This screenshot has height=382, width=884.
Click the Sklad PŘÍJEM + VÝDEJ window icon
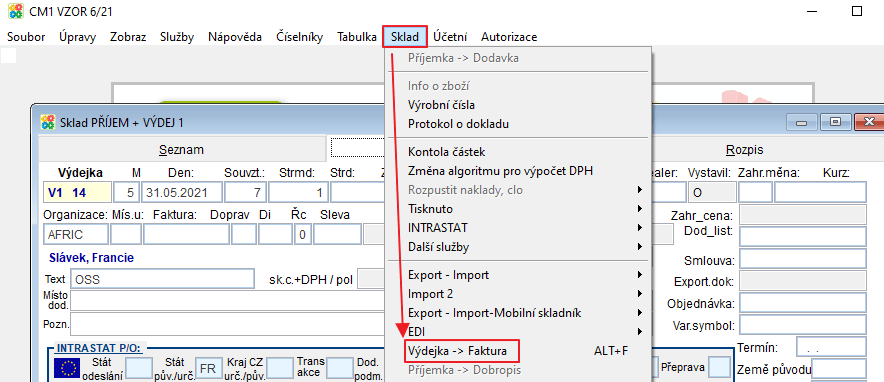48,122
